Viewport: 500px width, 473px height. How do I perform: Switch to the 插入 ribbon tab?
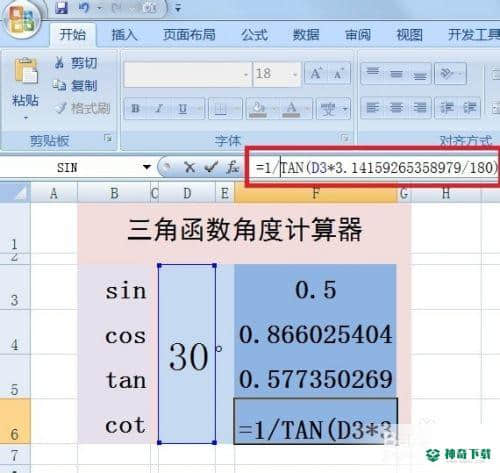124,35
